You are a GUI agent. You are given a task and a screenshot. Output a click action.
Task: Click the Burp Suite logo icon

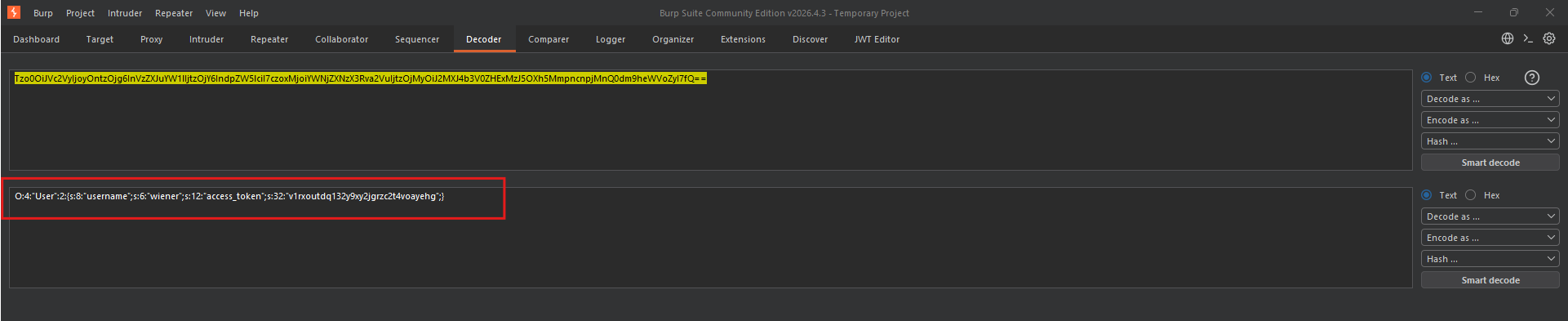(x=14, y=12)
